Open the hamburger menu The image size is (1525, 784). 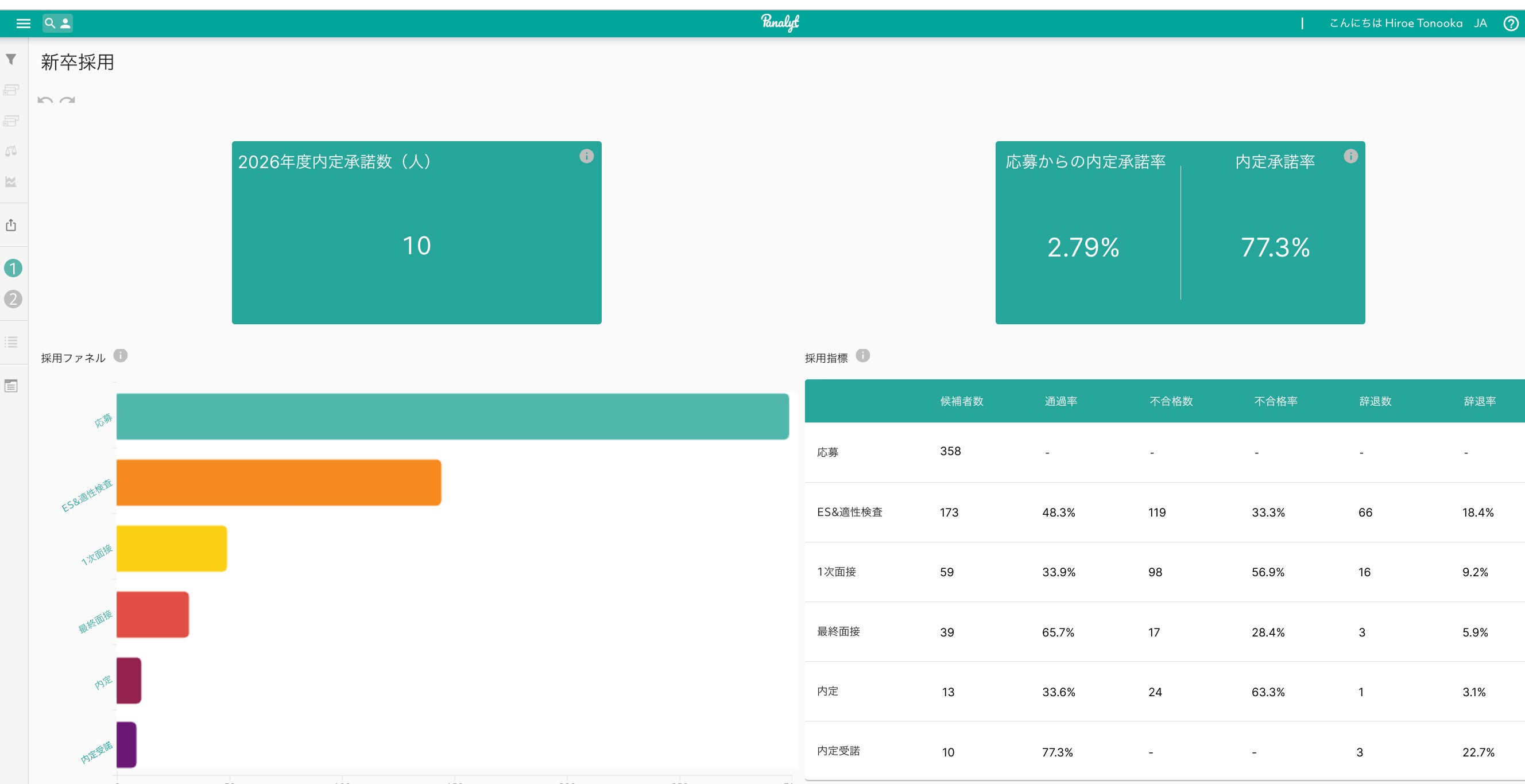23,24
